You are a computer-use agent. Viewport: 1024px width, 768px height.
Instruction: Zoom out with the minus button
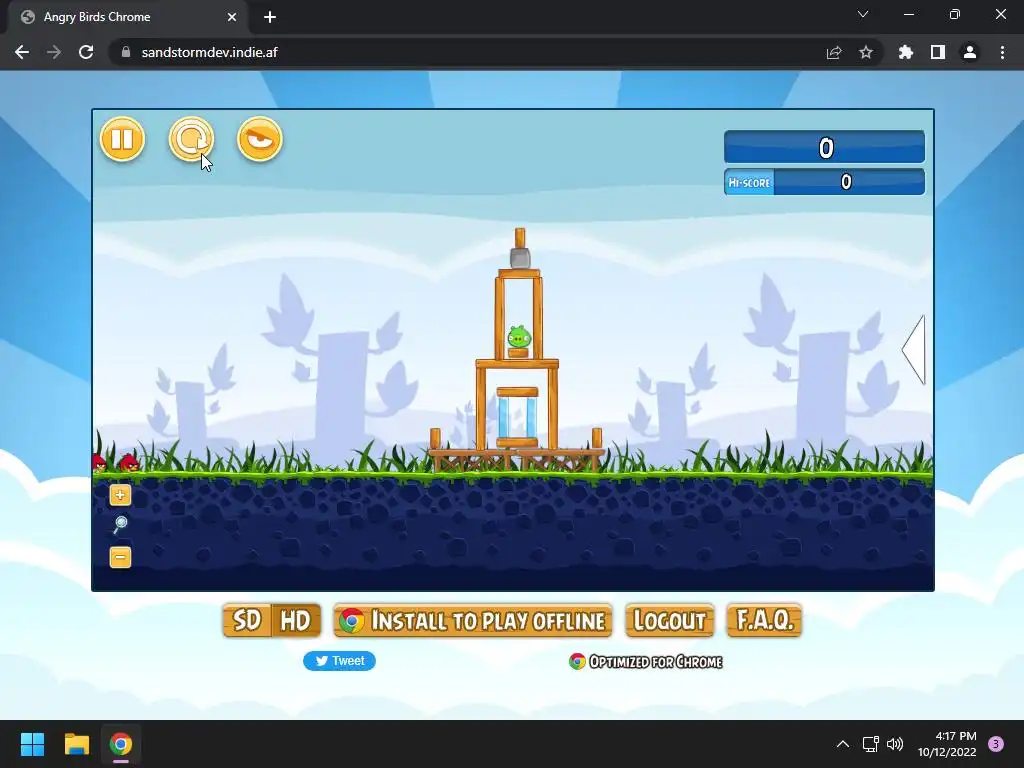[x=120, y=557]
